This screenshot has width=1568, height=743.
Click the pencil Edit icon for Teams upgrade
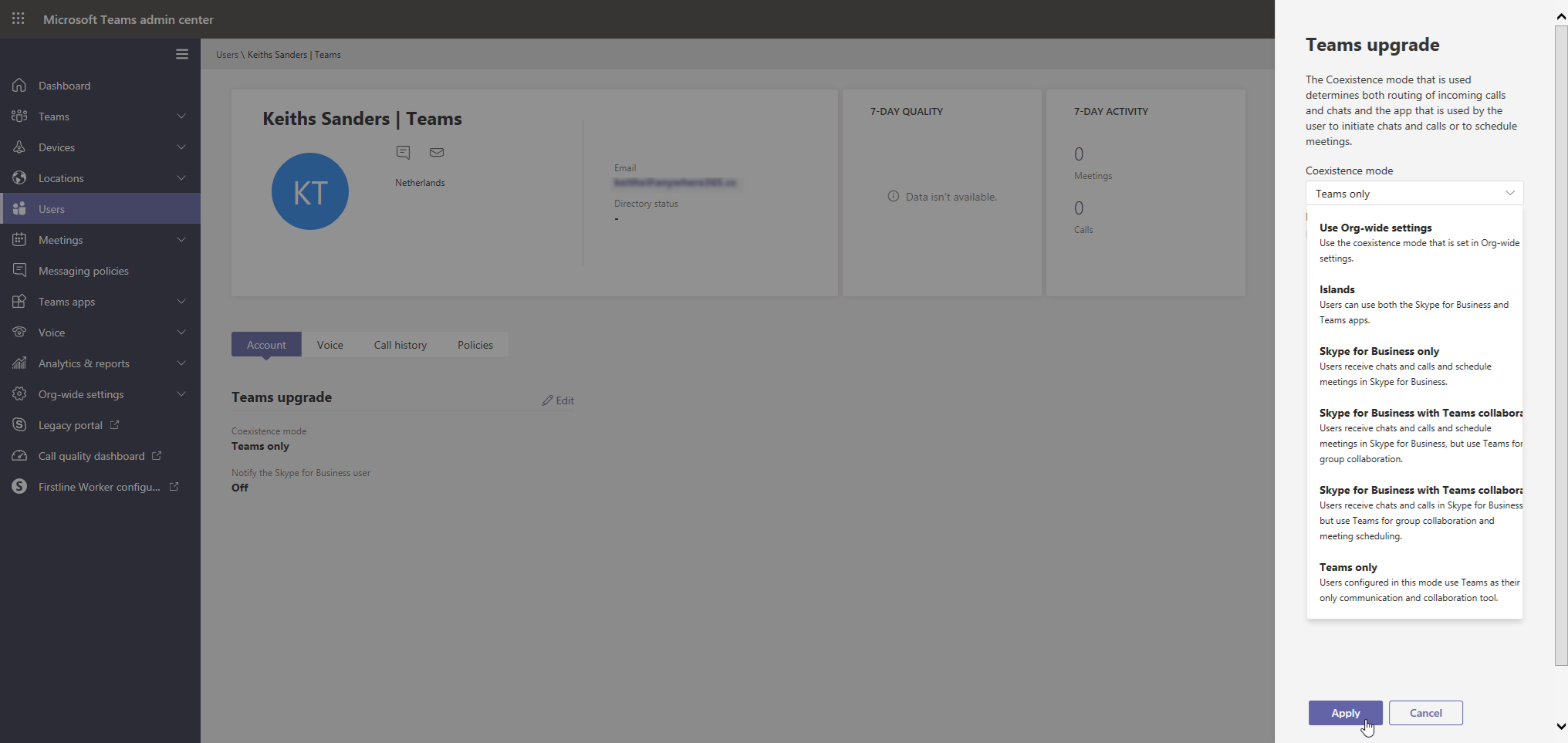(x=547, y=400)
